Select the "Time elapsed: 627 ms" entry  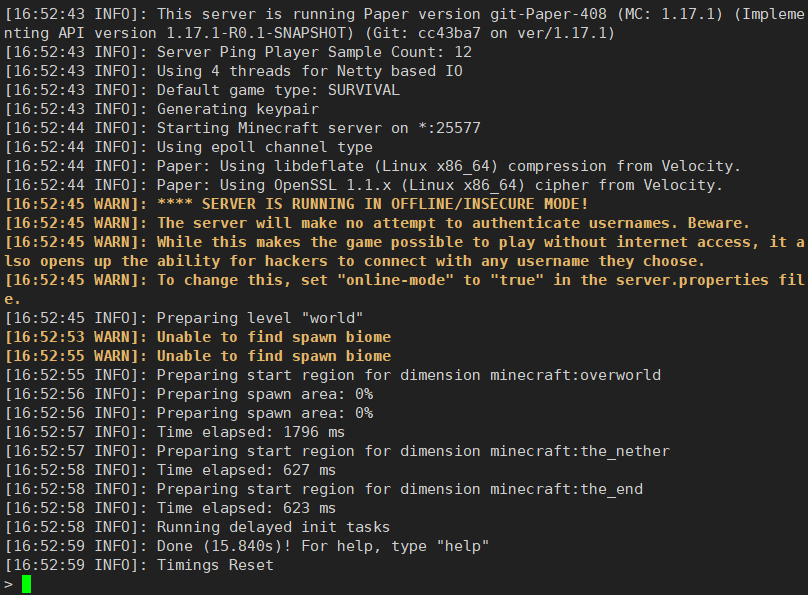coord(246,470)
